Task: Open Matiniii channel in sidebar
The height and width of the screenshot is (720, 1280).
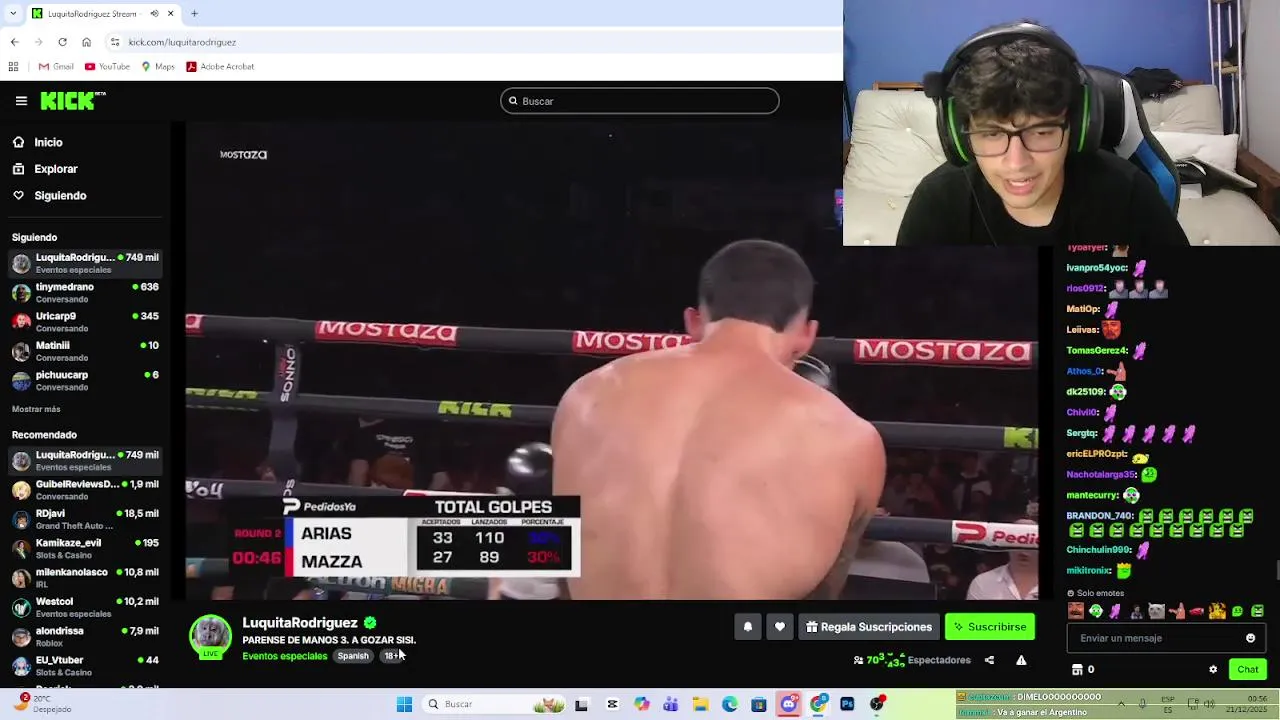Action: [86, 351]
